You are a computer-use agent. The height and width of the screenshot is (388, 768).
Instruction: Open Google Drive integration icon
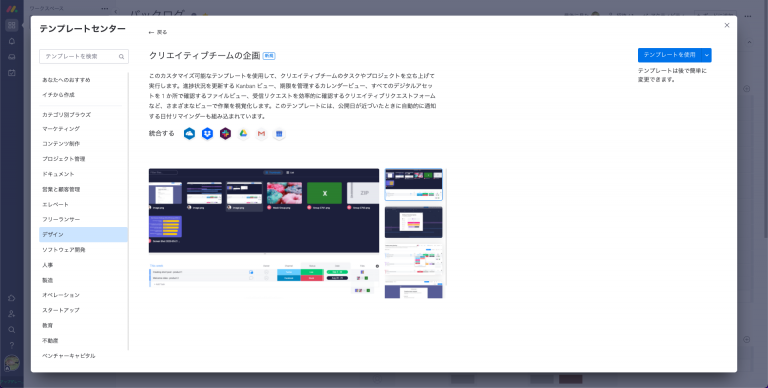(x=243, y=133)
